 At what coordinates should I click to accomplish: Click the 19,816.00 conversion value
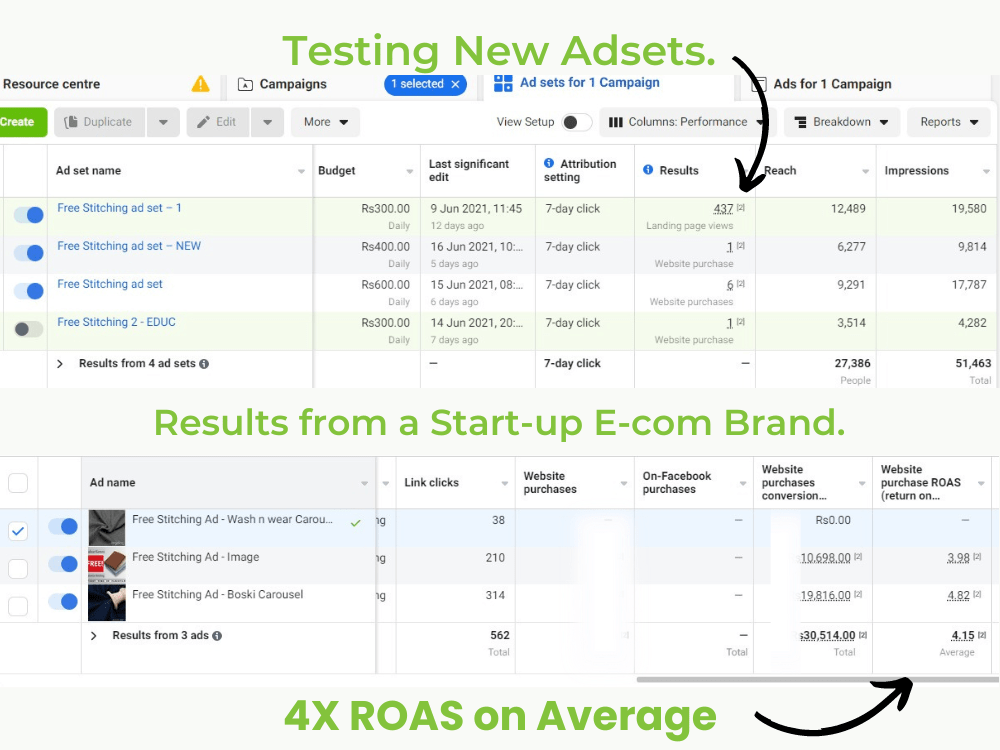825,596
